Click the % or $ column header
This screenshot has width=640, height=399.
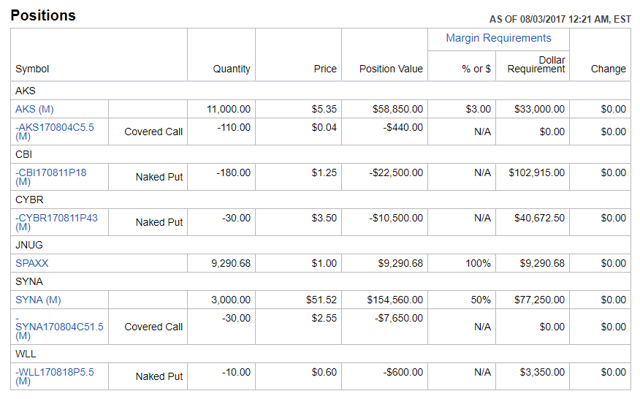coord(476,69)
